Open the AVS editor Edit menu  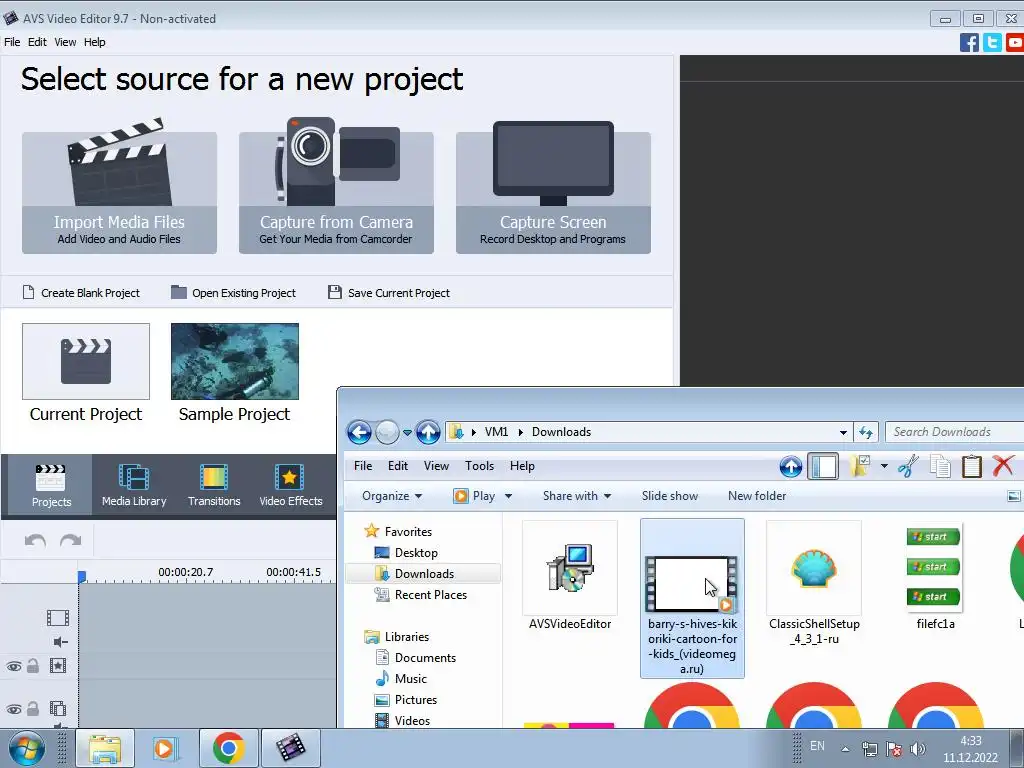[x=37, y=42]
